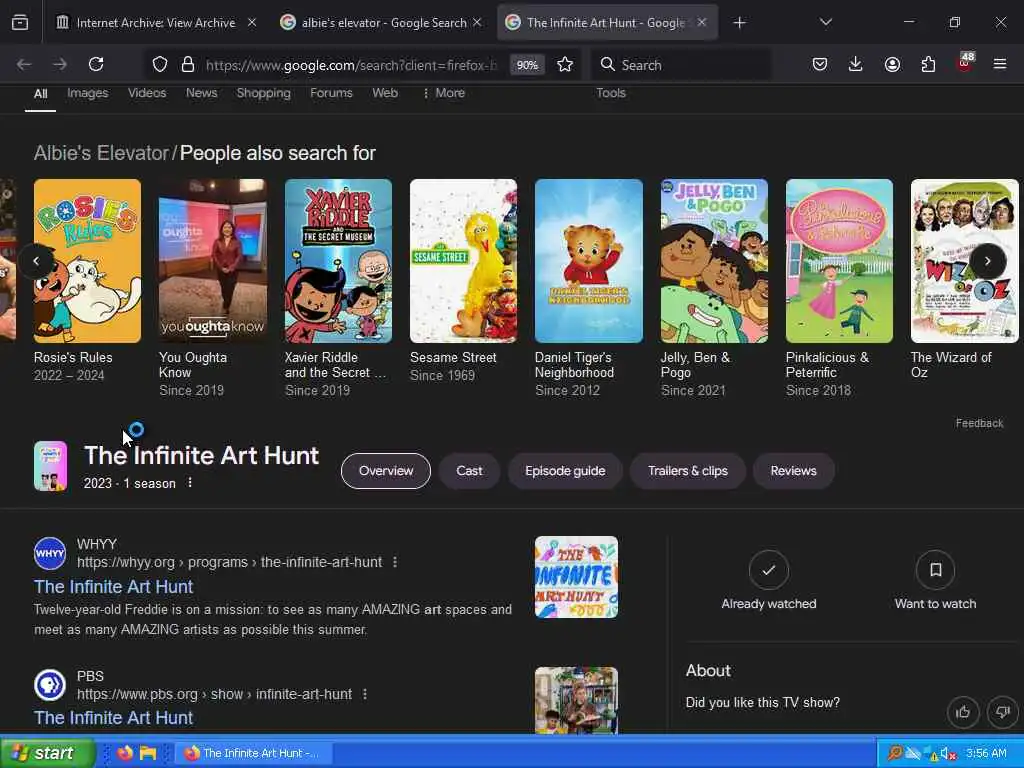This screenshot has width=1024, height=768.
Task: Open Daniel Tiger's Neighborhood card
Action: pos(588,288)
